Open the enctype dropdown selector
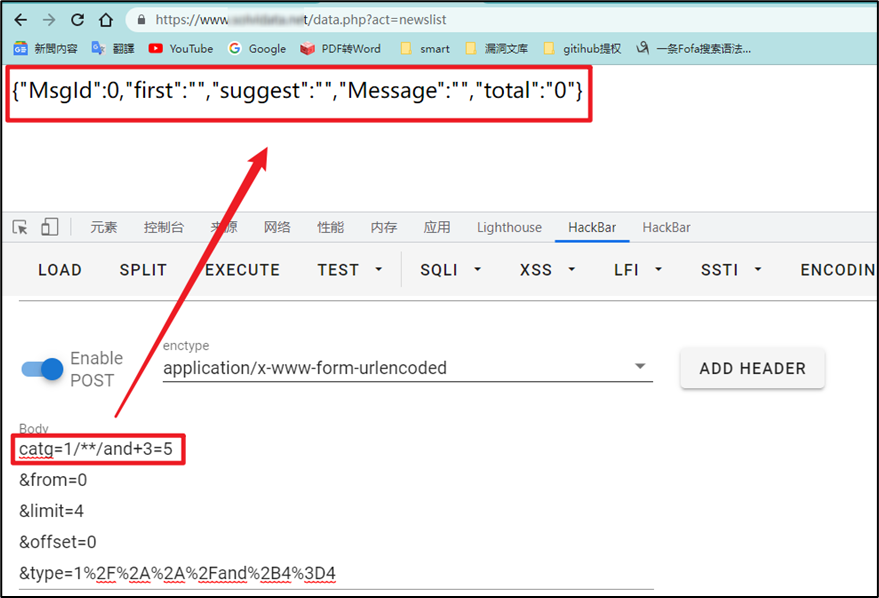879x598 pixels. [x=408, y=368]
